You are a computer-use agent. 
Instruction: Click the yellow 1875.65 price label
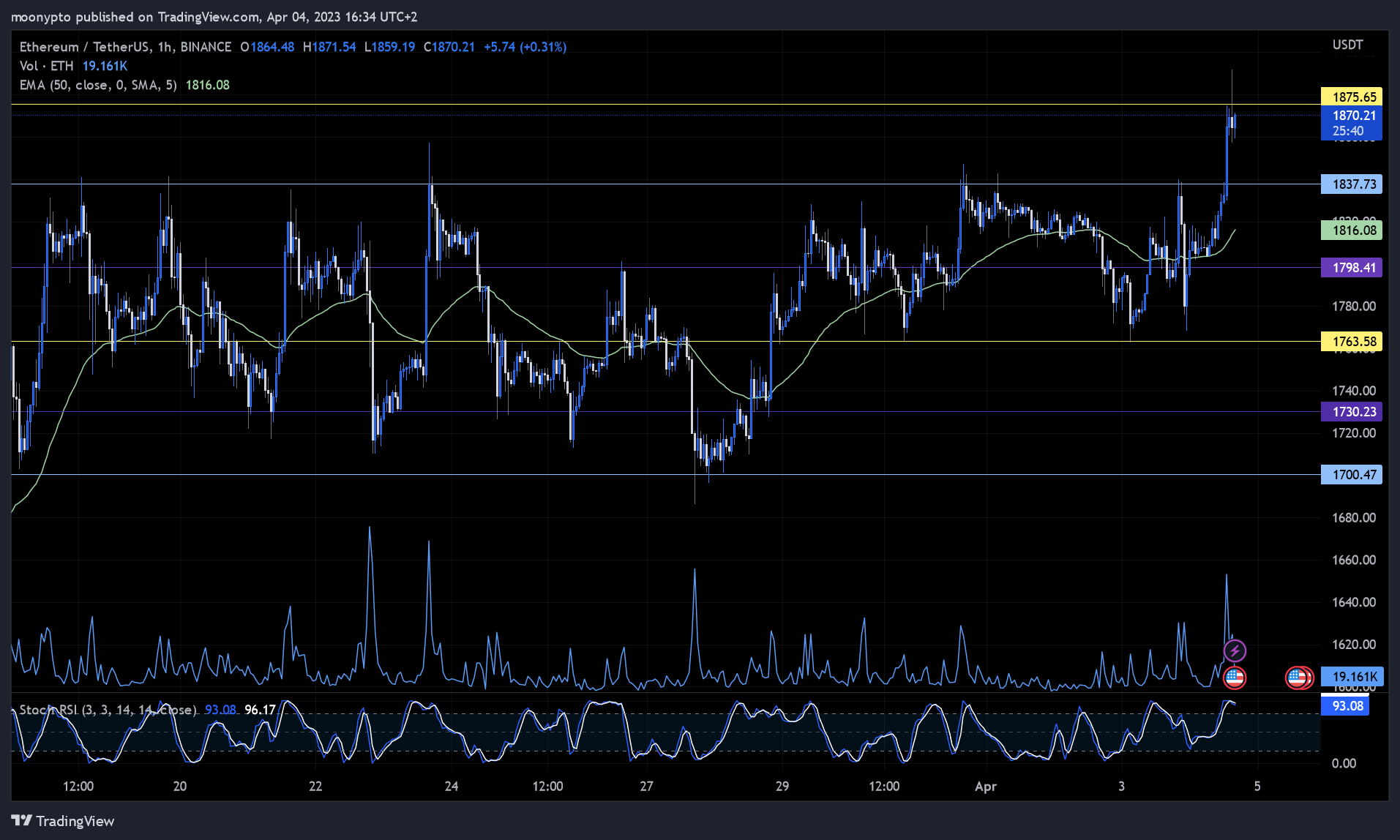pyautogui.click(x=1352, y=97)
